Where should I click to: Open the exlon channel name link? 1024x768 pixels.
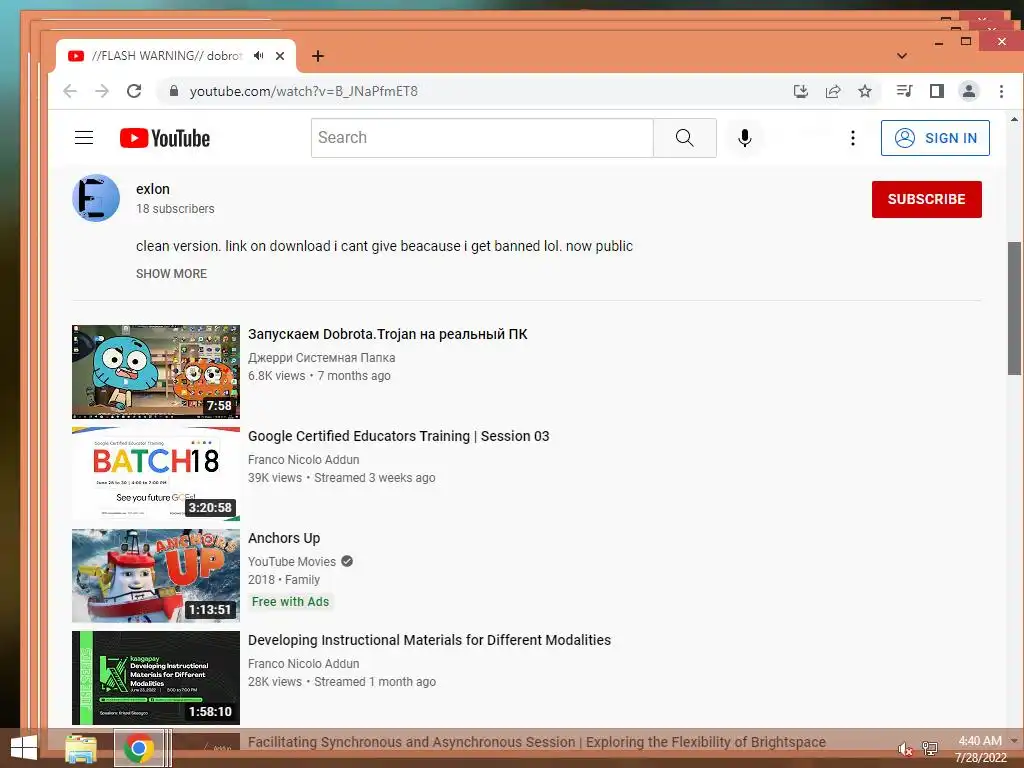(x=153, y=189)
